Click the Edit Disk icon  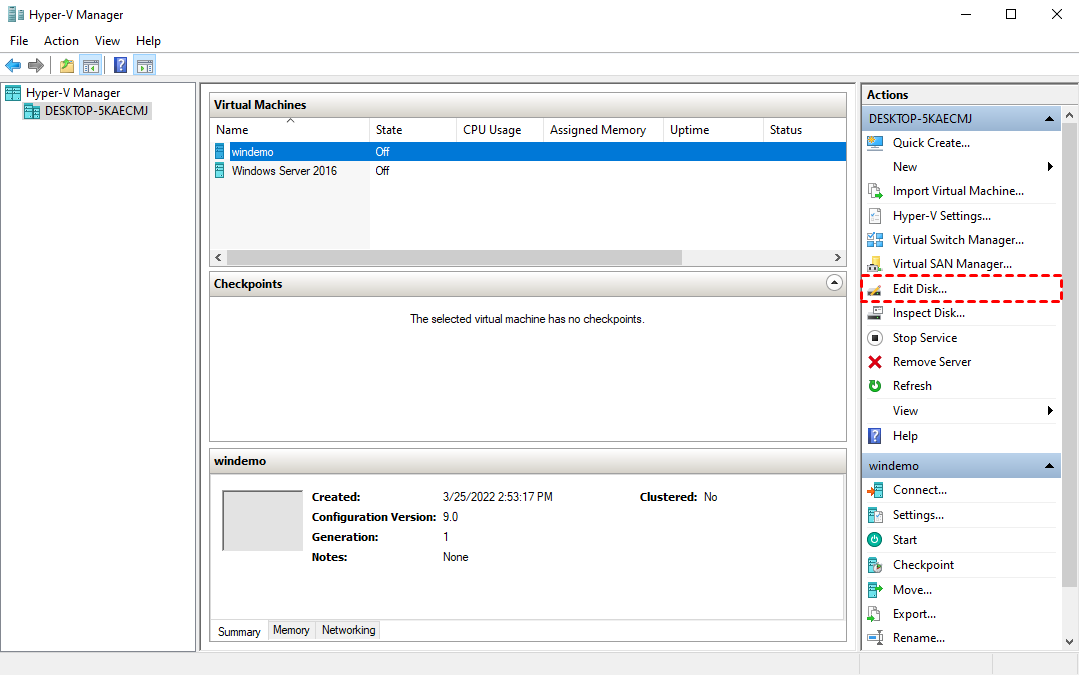coord(875,289)
